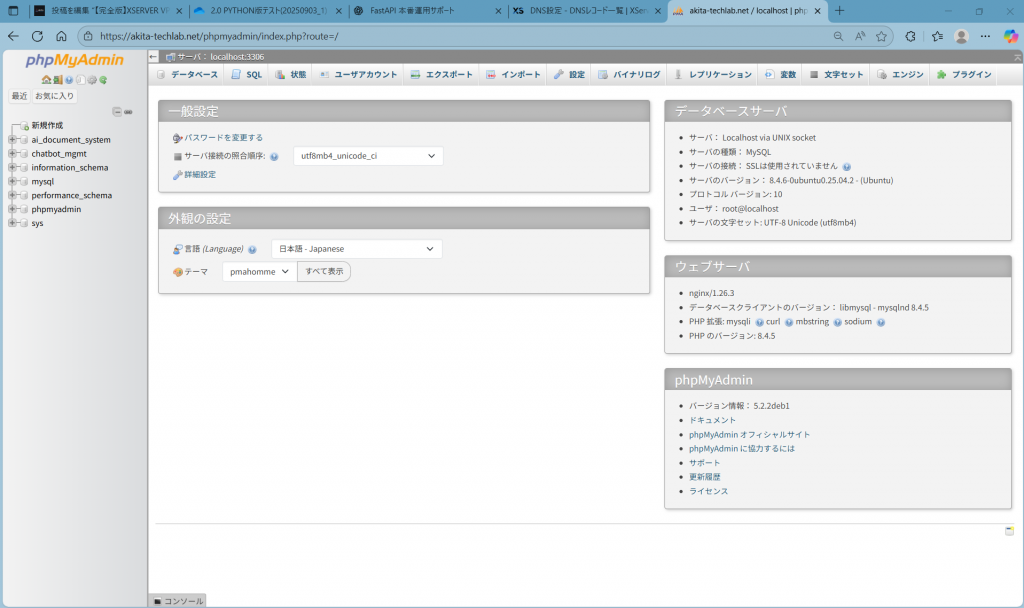Open レプリケーション tab

coord(713,74)
